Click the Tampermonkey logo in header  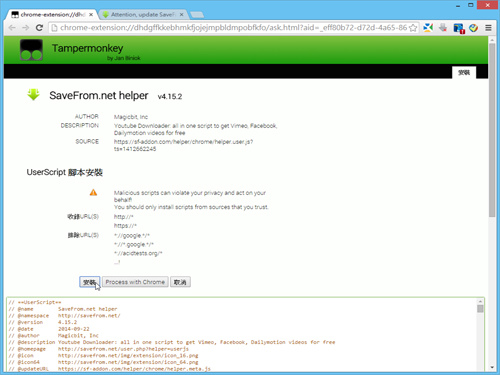31,50
